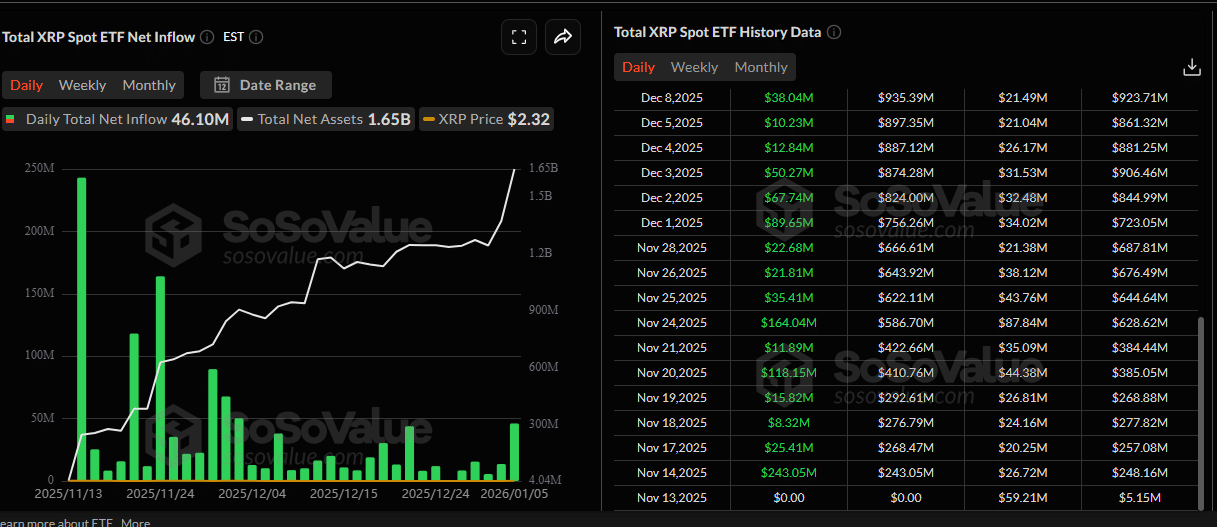Click the 2025/12/15 axis label

pyautogui.click(x=344, y=493)
